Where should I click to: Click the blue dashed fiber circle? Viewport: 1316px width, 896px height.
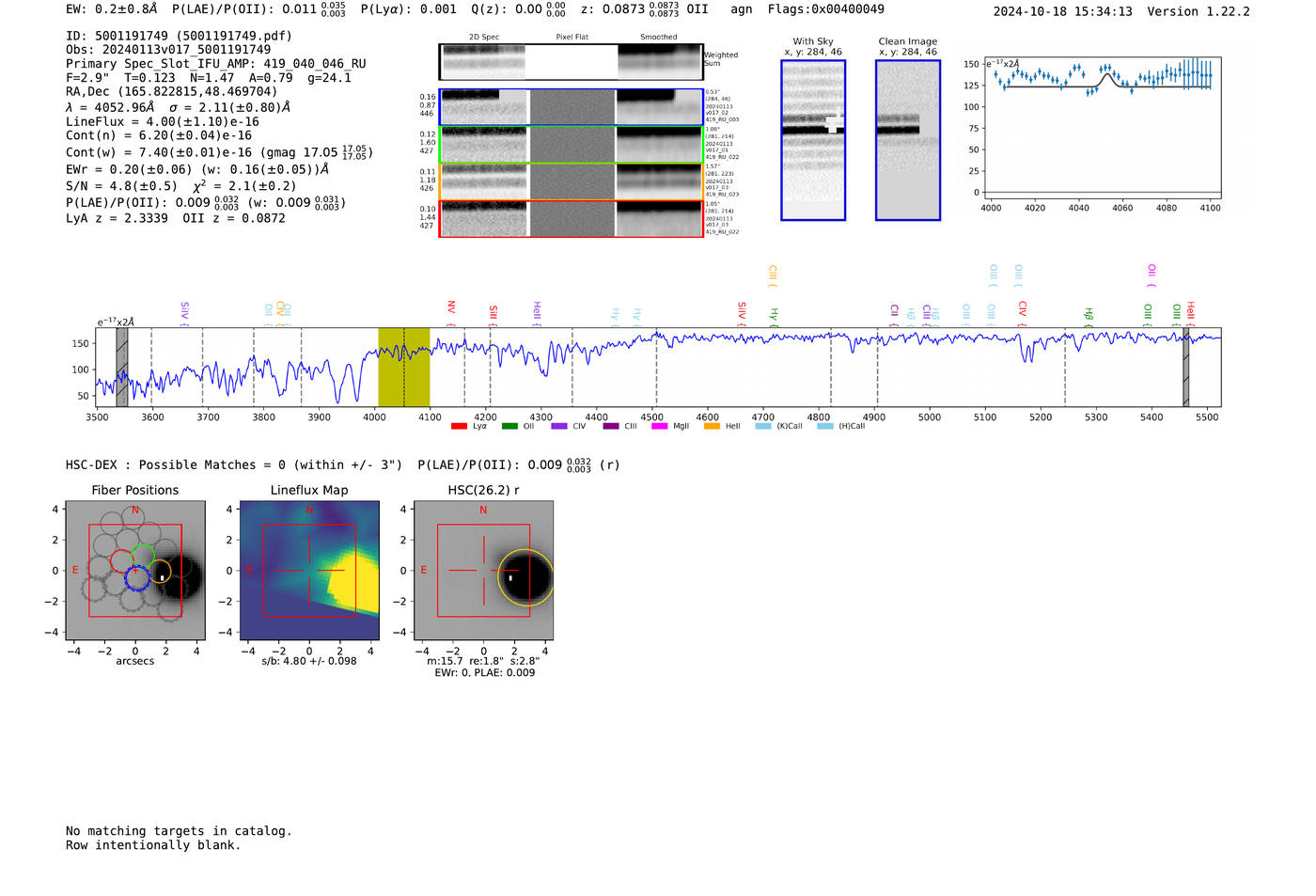[x=137, y=578]
